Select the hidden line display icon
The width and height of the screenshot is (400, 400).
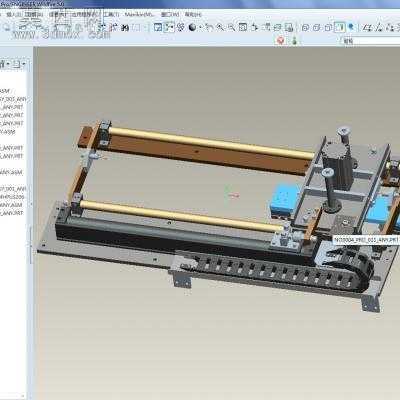[317, 28]
